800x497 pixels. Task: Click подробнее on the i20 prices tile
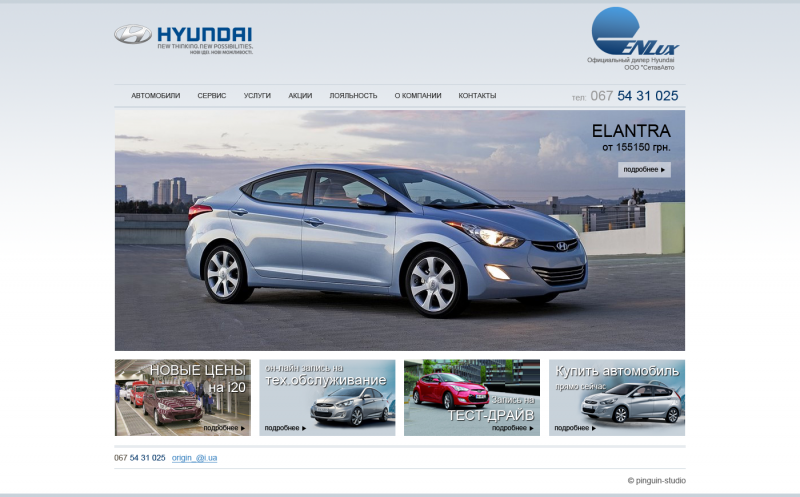(x=224, y=428)
